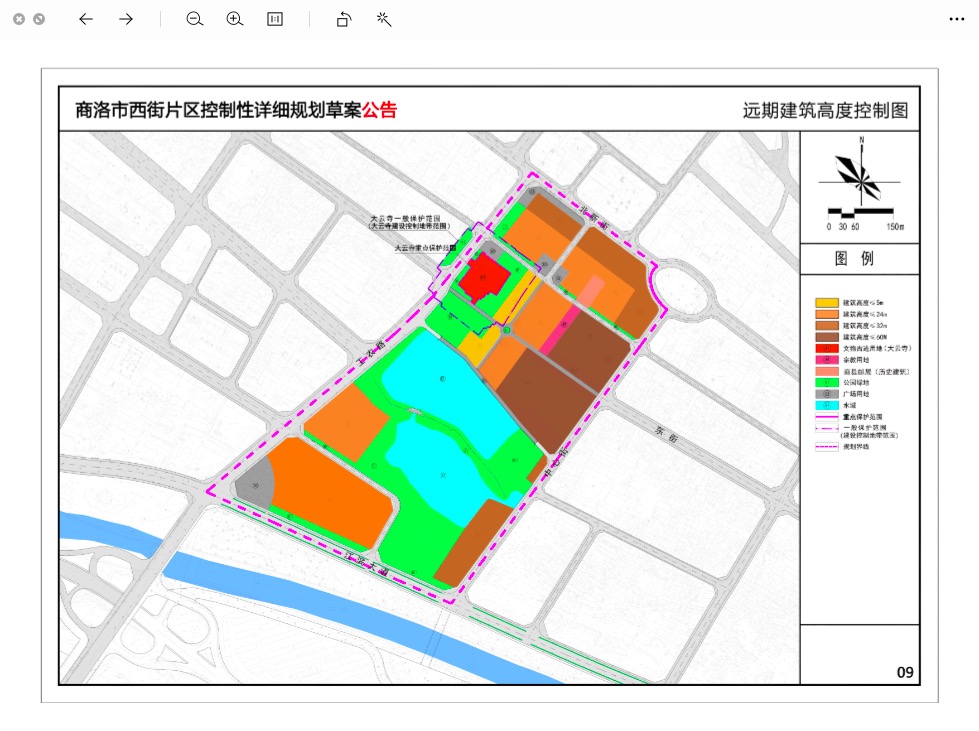Click the 远期建筑高度控制图 heading
Image resolution: width=979 pixels, height=731 pixels.
[826, 111]
